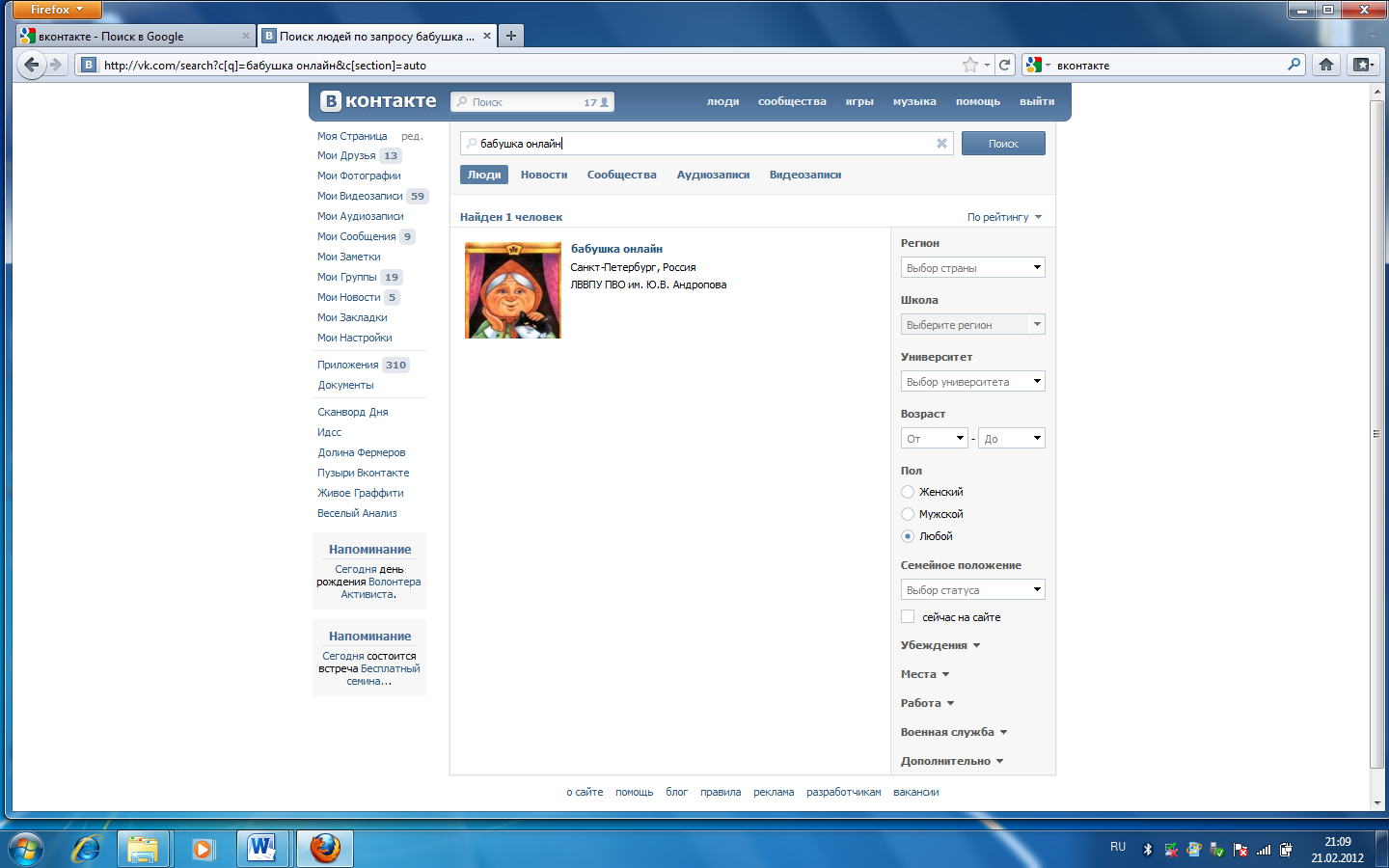Click 'выйти' to log out
Image resolution: width=1389 pixels, height=868 pixels.
(1037, 101)
